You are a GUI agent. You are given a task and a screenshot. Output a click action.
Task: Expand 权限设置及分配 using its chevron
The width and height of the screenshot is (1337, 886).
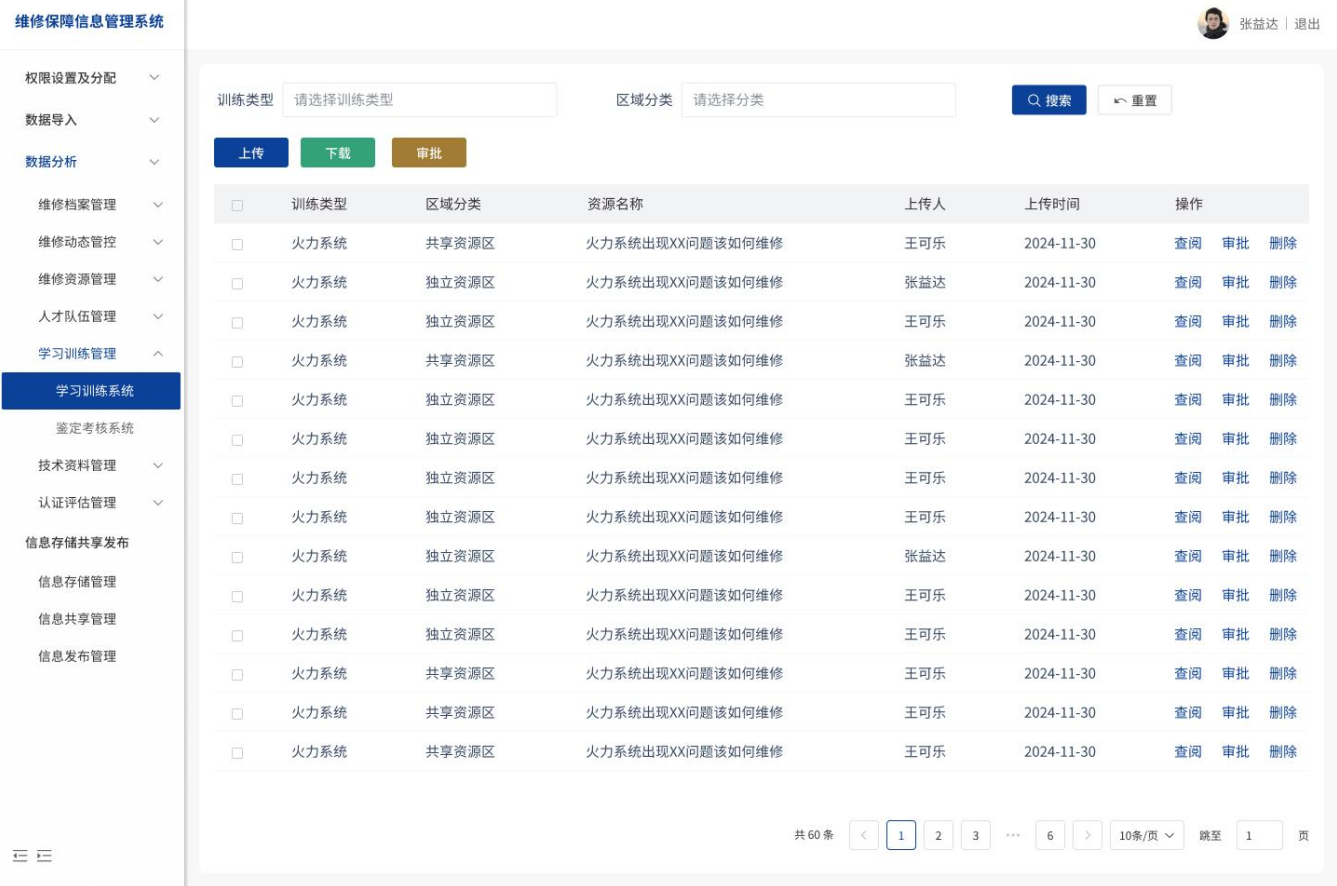(154, 77)
